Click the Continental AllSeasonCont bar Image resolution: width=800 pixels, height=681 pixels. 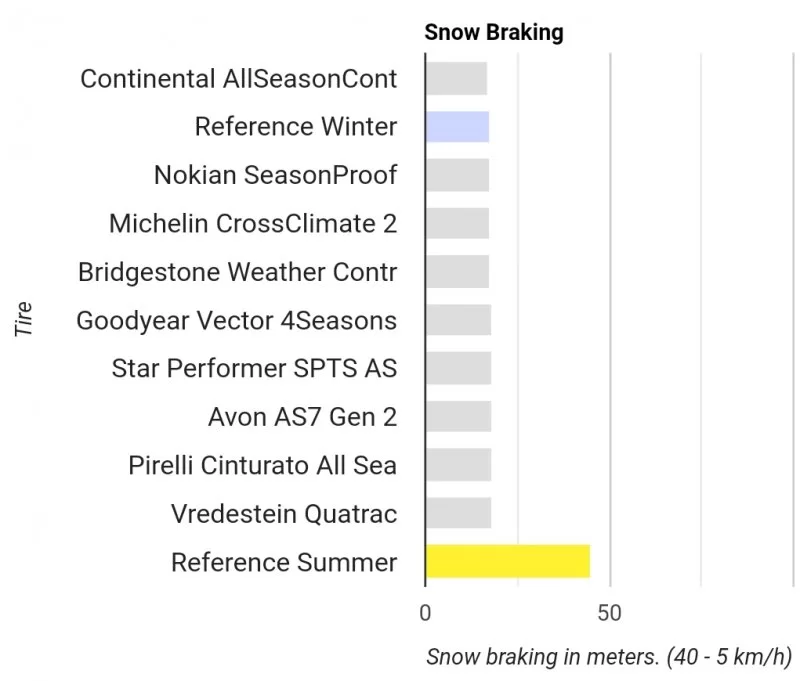click(456, 78)
